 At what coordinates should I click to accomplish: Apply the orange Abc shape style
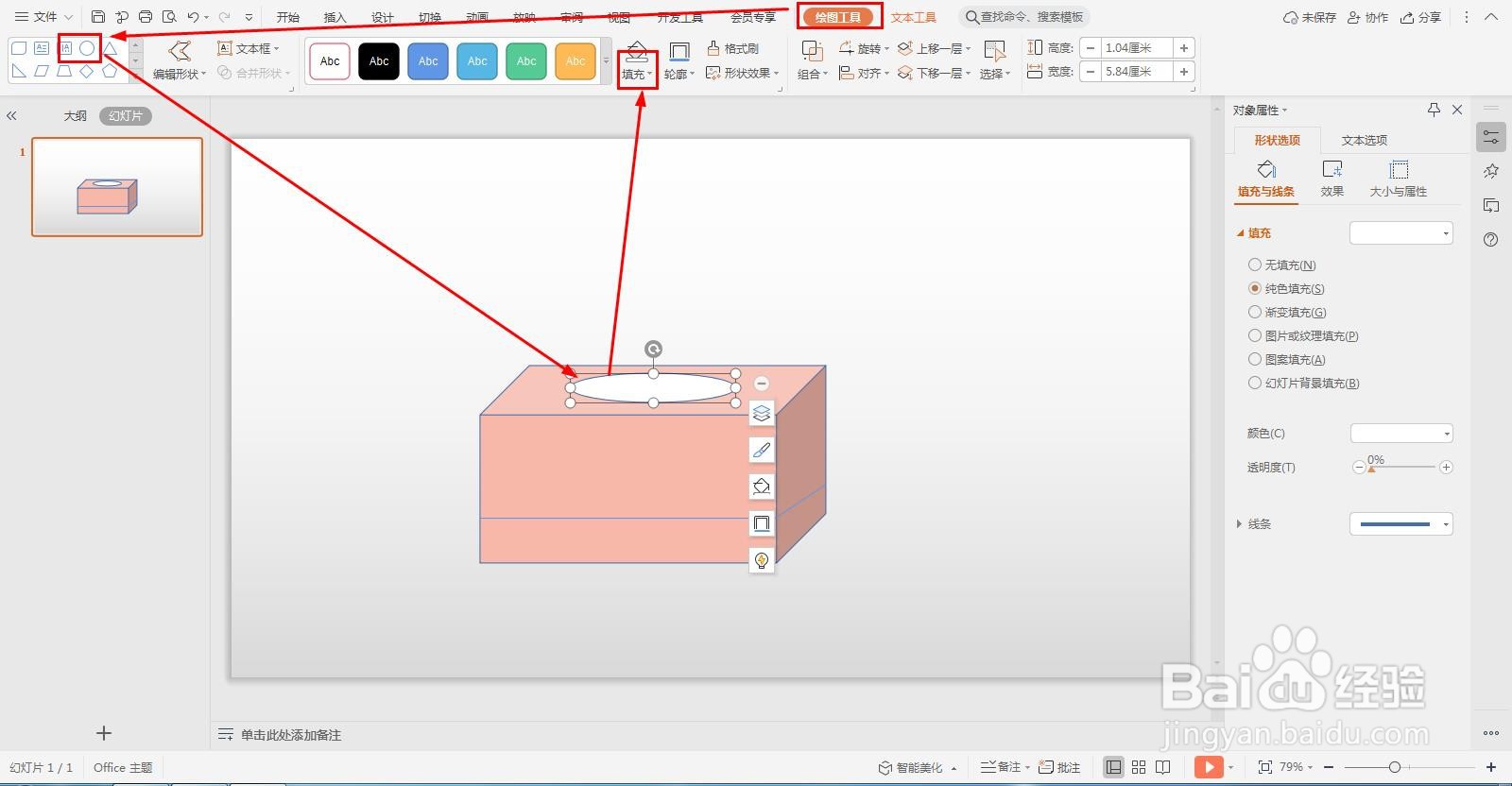point(576,61)
